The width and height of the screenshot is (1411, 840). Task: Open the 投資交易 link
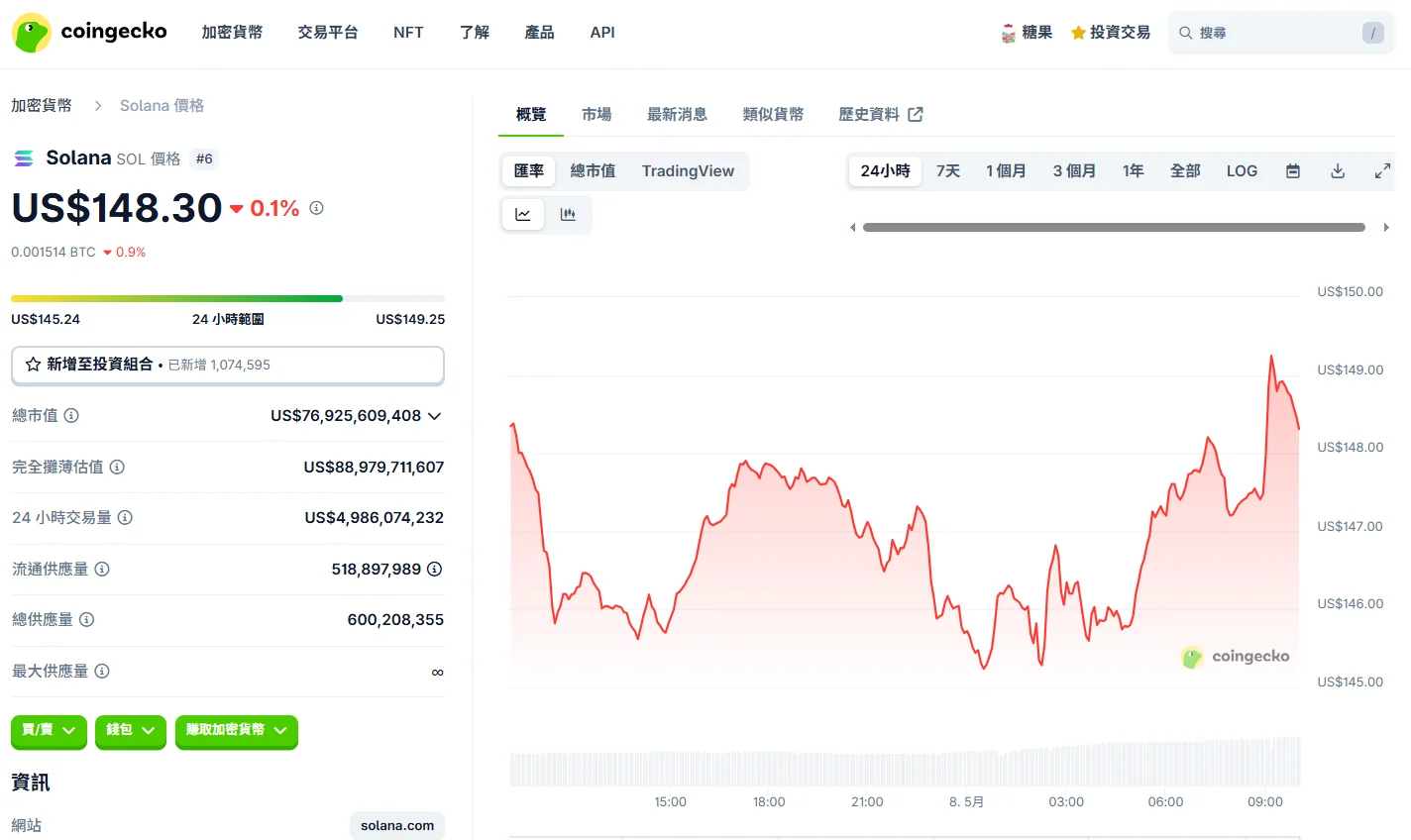point(1111,33)
